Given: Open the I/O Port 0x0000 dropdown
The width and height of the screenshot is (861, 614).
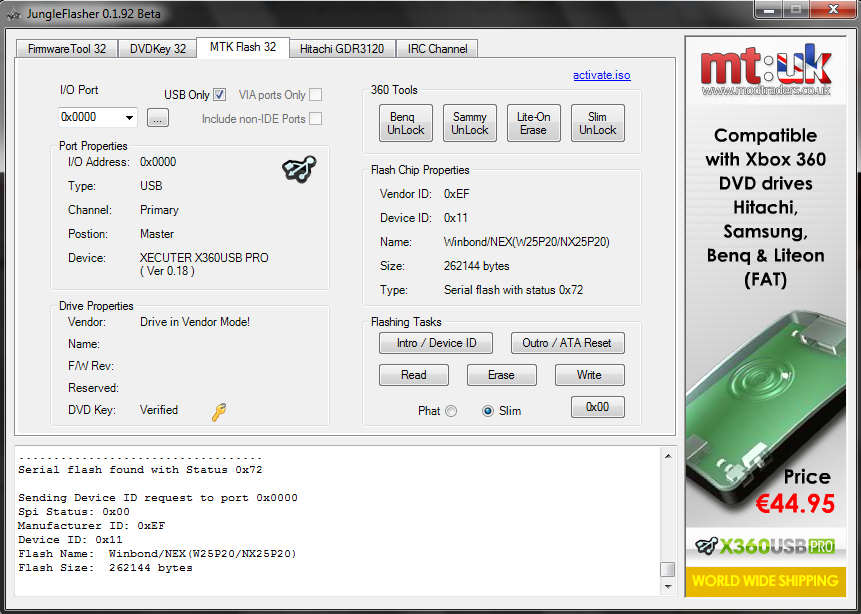Looking at the screenshot, I should click(x=98, y=117).
